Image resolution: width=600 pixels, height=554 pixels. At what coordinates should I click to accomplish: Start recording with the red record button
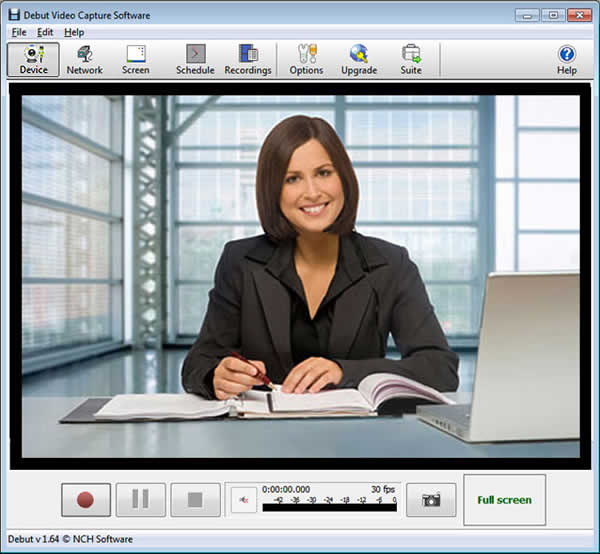(87, 499)
